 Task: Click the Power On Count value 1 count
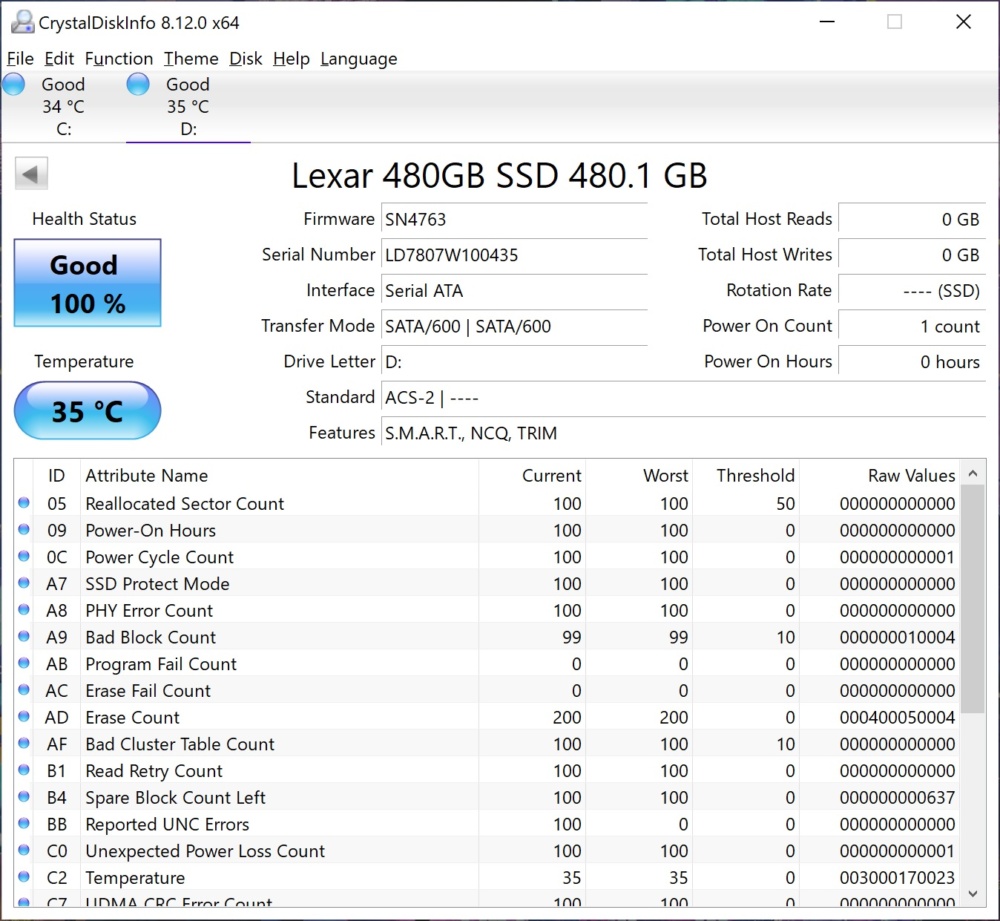point(912,327)
